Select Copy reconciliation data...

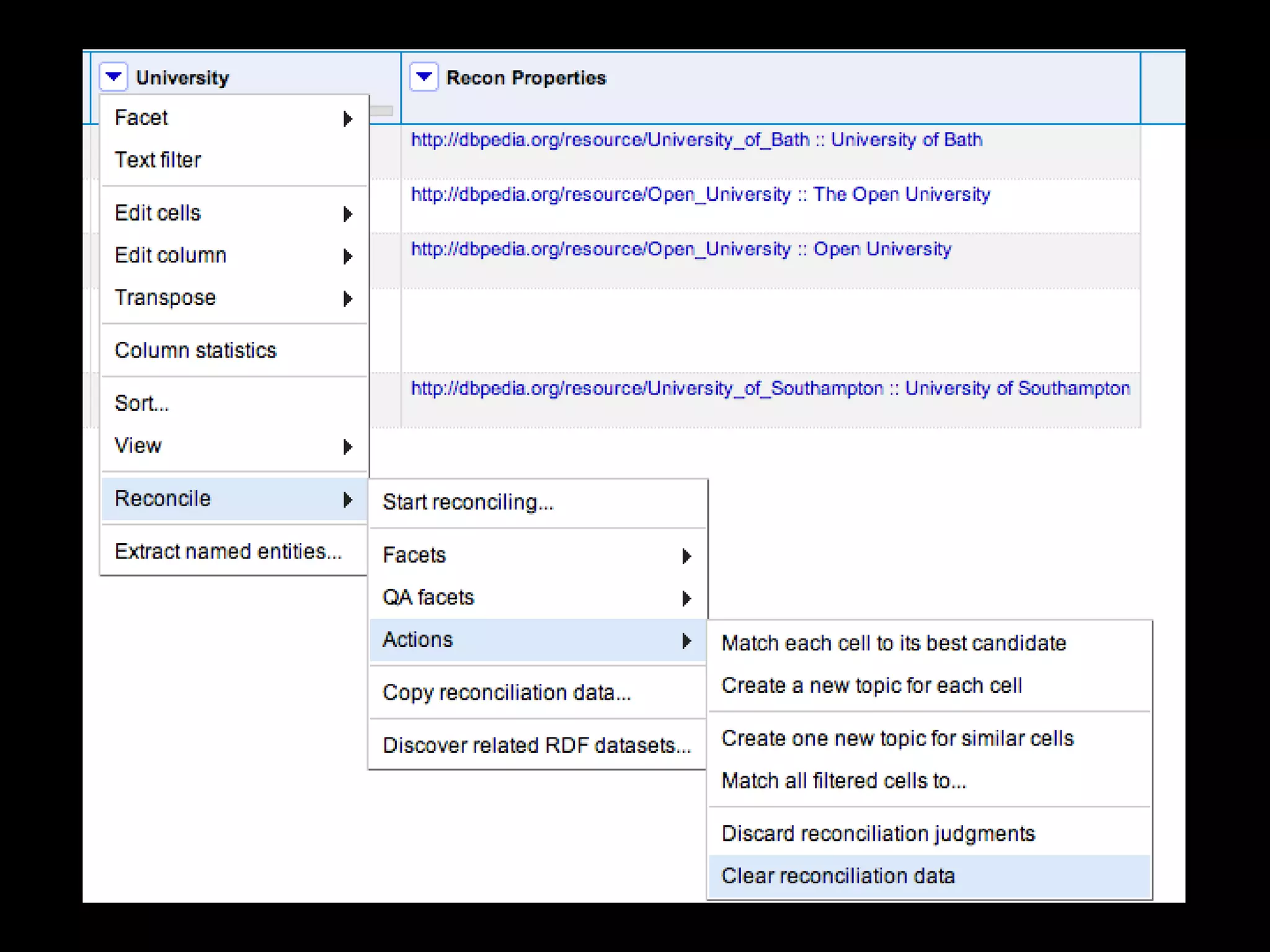507,692
